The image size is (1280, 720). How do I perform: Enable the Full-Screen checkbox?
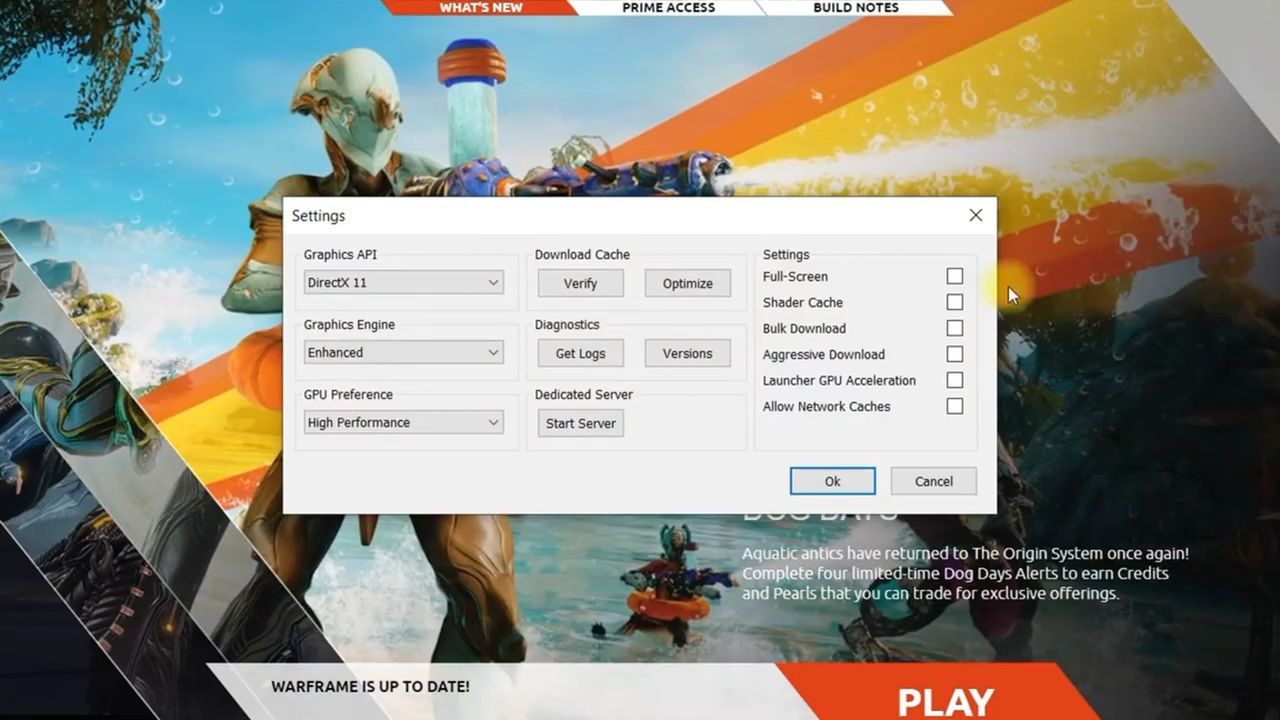pyautogui.click(x=955, y=276)
